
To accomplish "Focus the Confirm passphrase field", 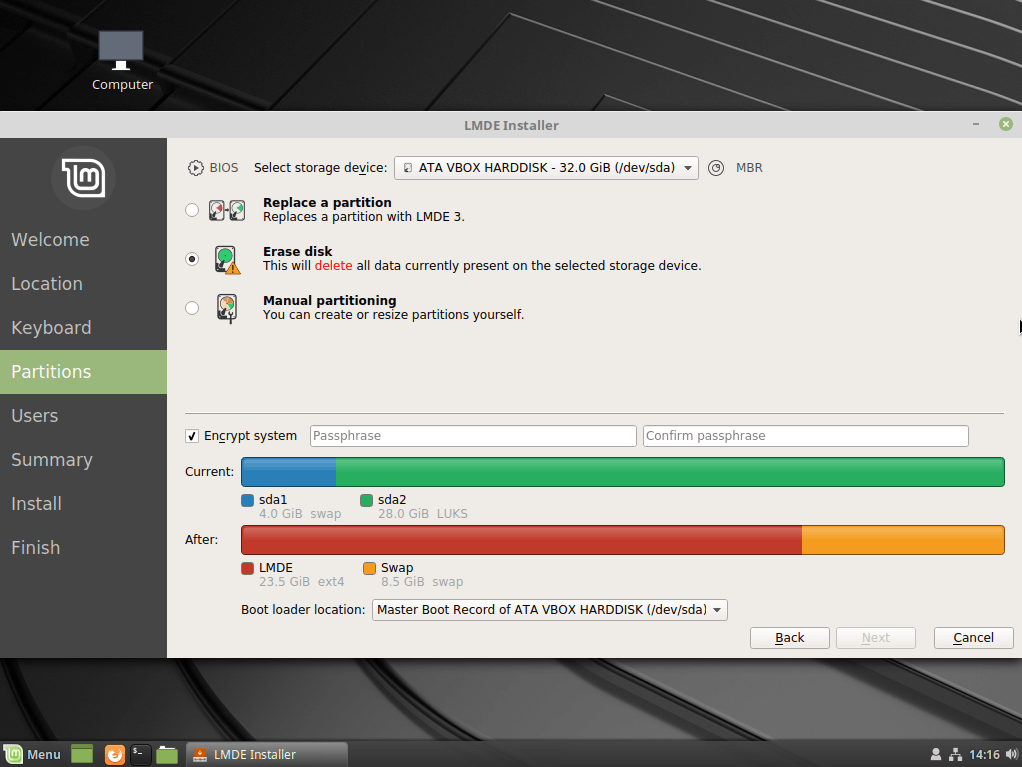I will point(805,436).
